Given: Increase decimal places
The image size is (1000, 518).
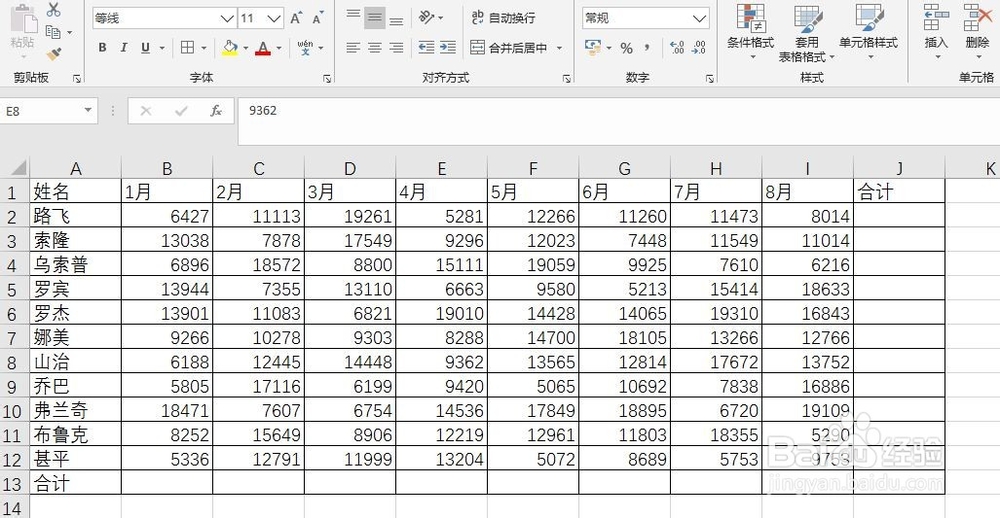Looking at the screenshot, I should (x=677, y=47).
